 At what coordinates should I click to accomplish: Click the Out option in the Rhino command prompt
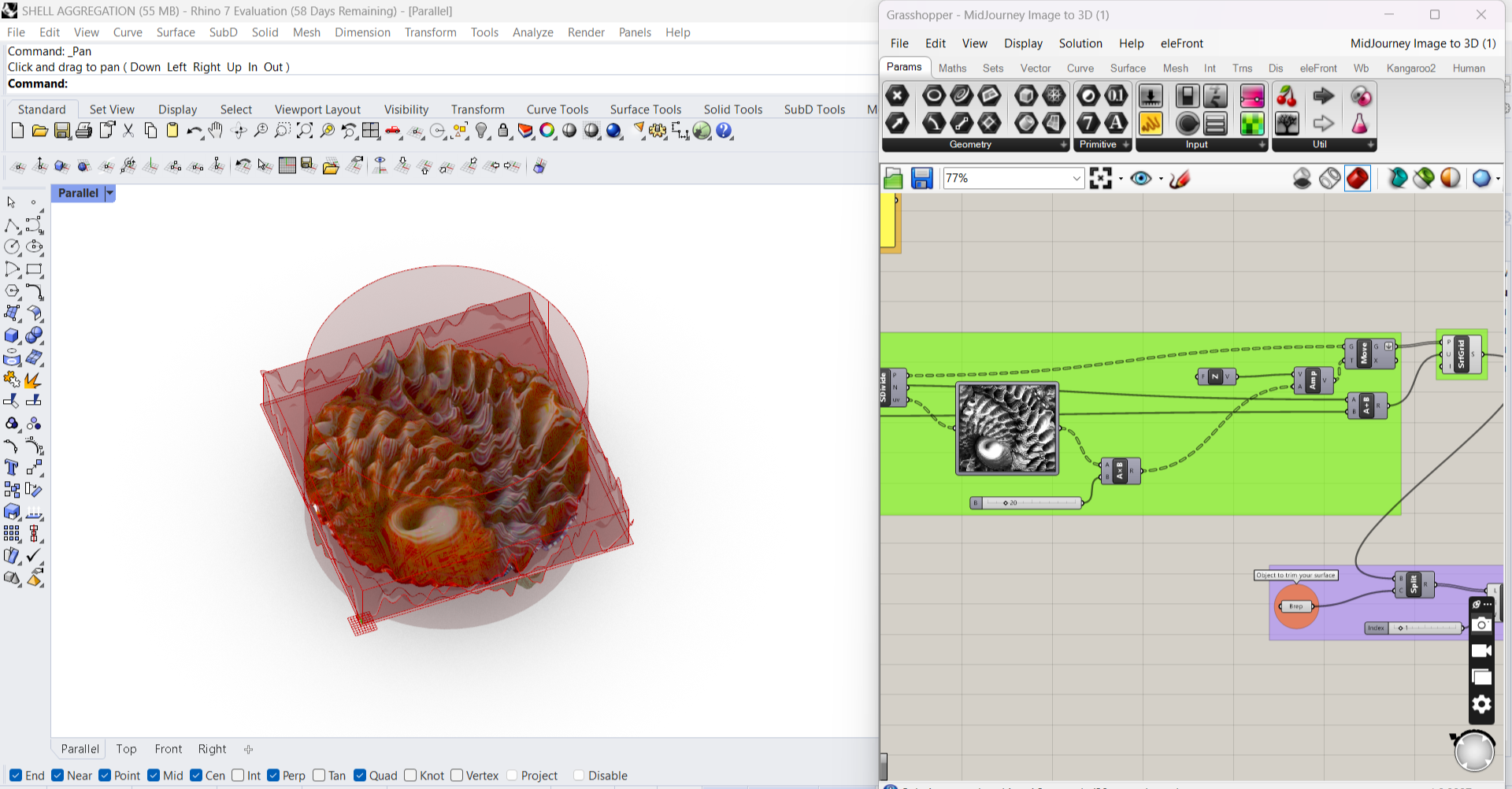(x=273, y=67)
